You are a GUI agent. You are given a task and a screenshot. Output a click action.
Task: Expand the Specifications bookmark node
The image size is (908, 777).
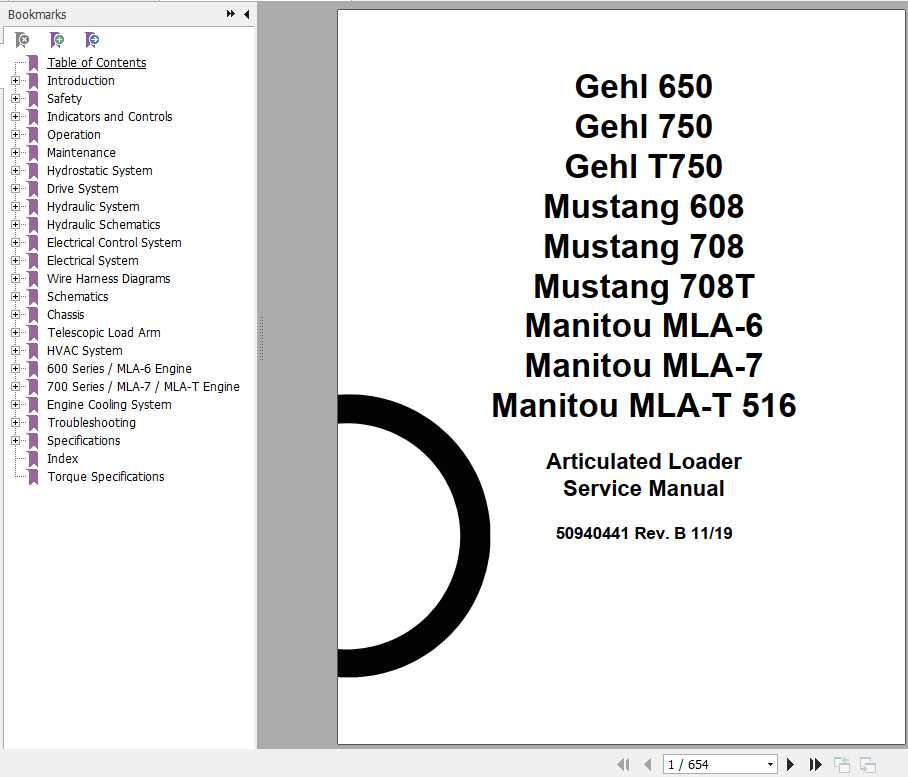(x=16, y=441)
